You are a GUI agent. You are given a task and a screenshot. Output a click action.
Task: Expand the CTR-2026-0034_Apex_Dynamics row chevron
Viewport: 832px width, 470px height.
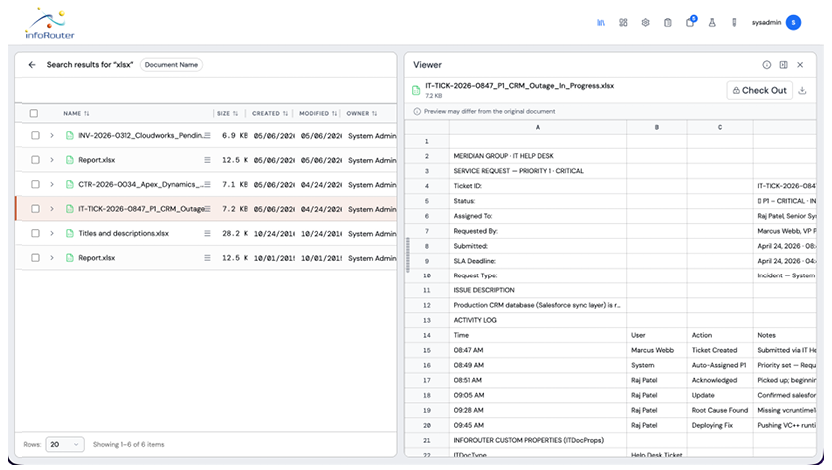pos(52,184)
